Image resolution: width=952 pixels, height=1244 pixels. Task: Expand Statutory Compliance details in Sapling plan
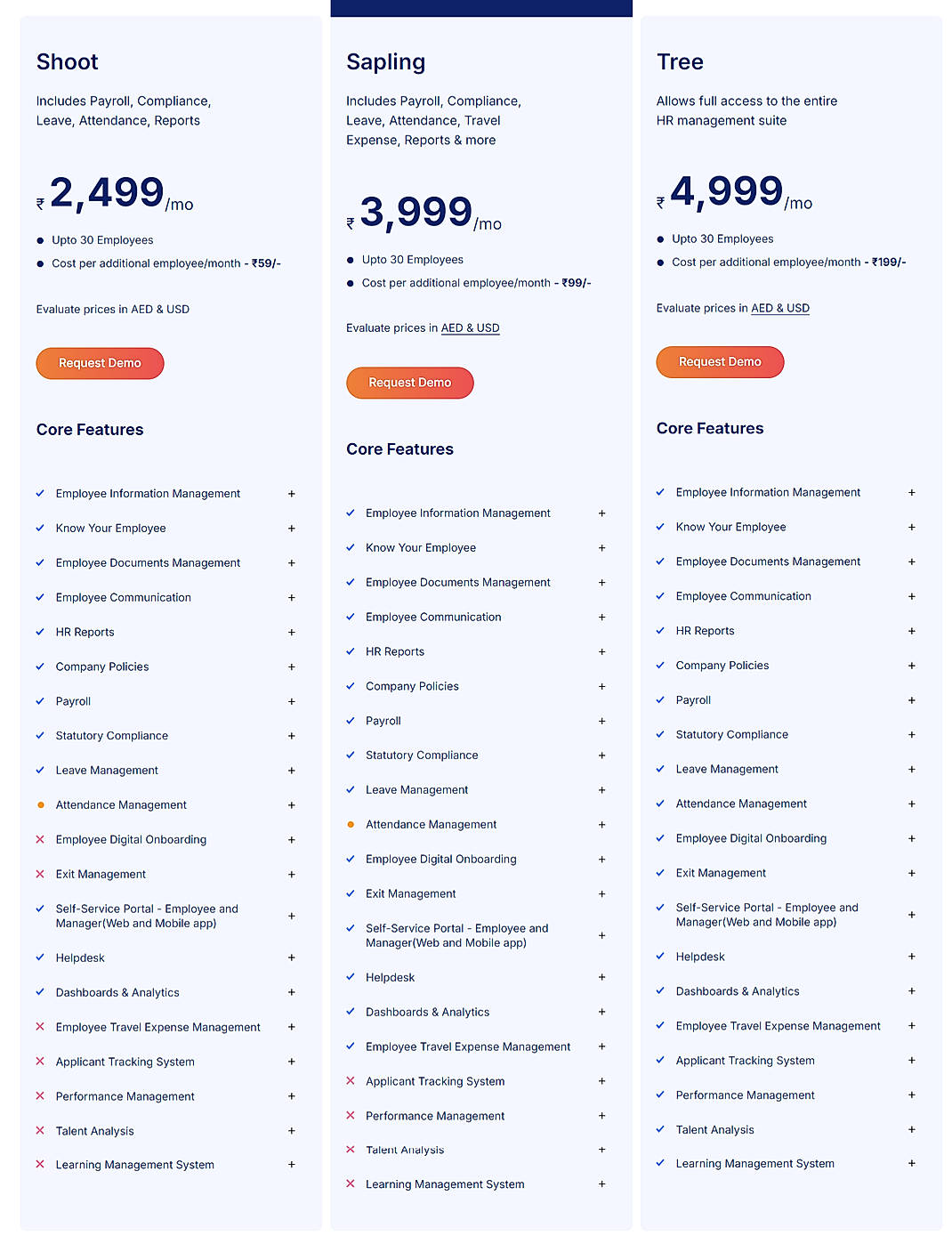[x=602, y=755]
